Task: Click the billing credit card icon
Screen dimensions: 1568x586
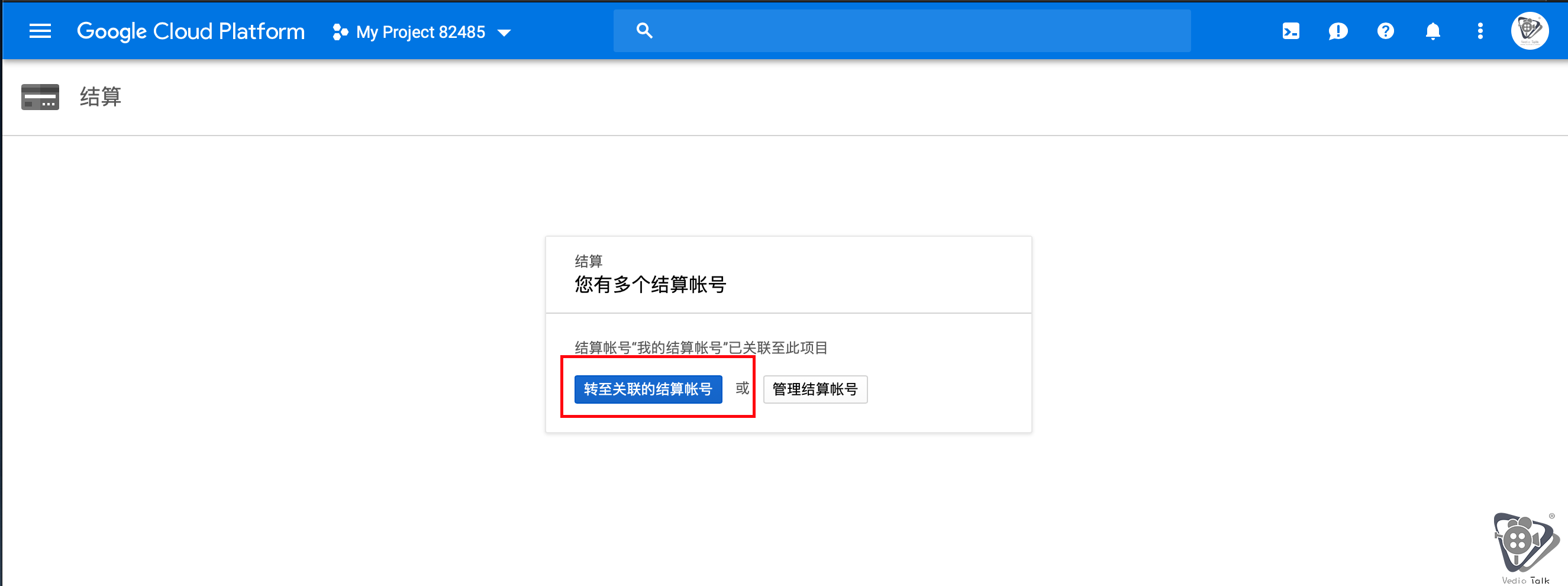Action: tap(40, 97)
